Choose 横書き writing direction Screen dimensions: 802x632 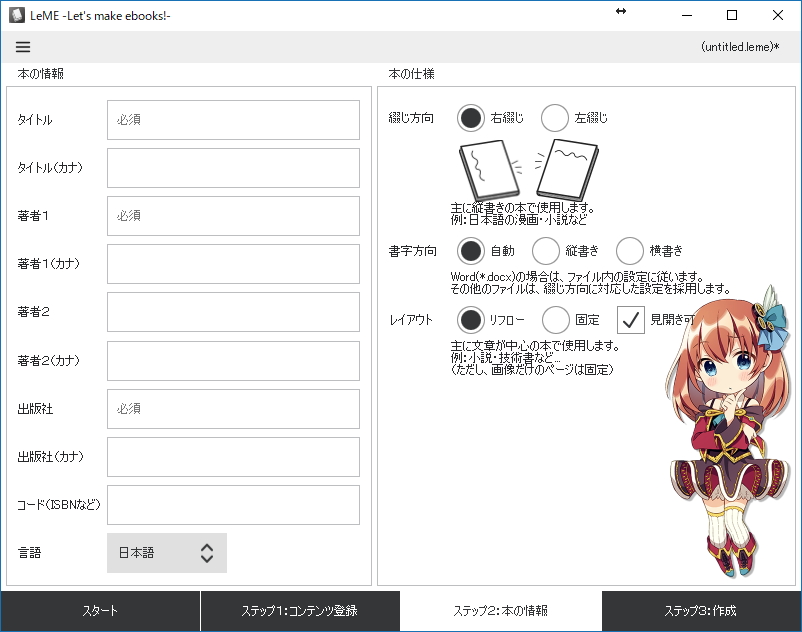coord(629,250)
